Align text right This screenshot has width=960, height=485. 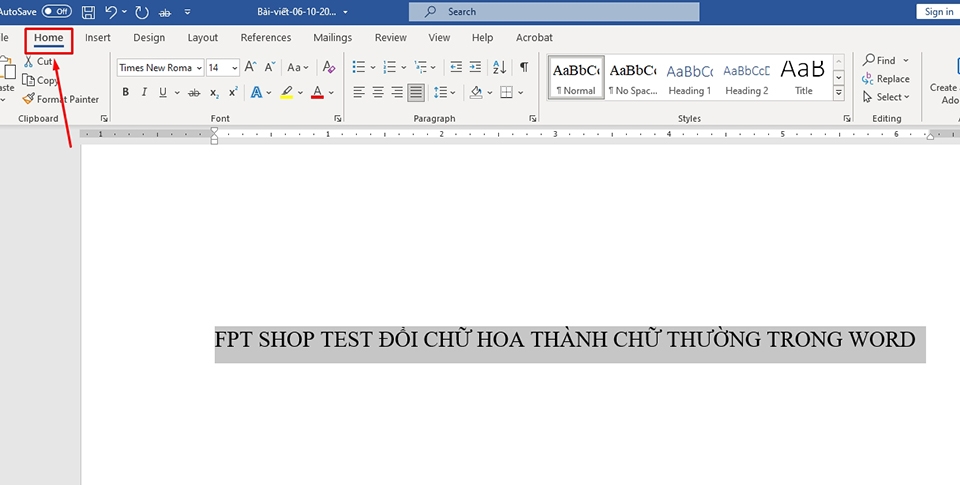click(x=397, y=92)
